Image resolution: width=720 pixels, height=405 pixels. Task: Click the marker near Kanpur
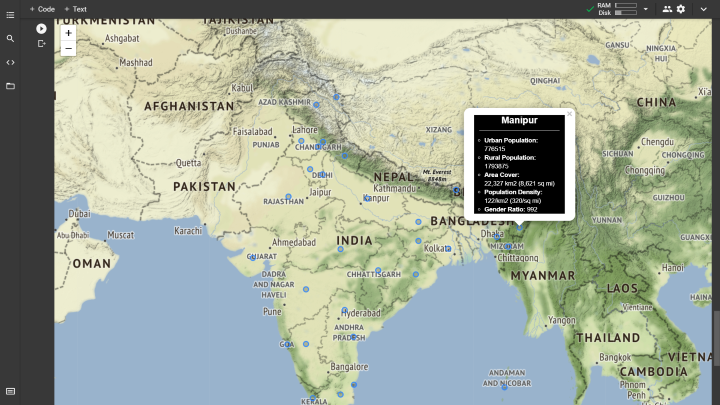coord(367,198)
